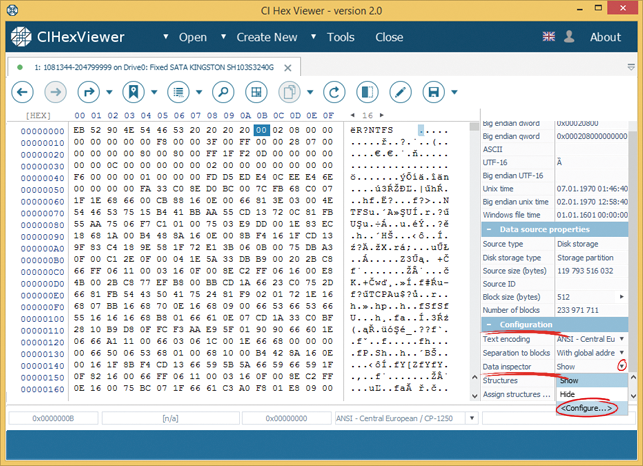Click the Number of blocks value 233 971 711
The height and width of the screenshot is (466, 643).
click(577, 310)
